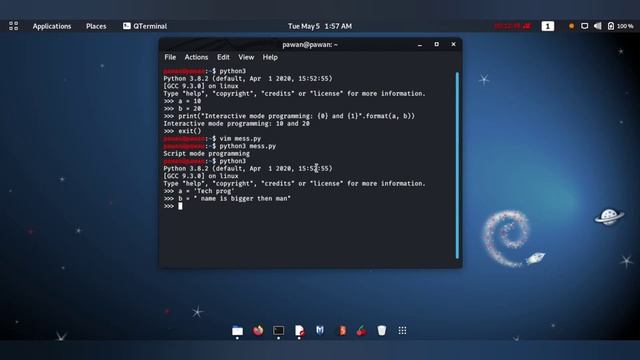The image size is (640, 360).
Task: Click the pawan@pawan title bar
Action: [x=310, y=44]
